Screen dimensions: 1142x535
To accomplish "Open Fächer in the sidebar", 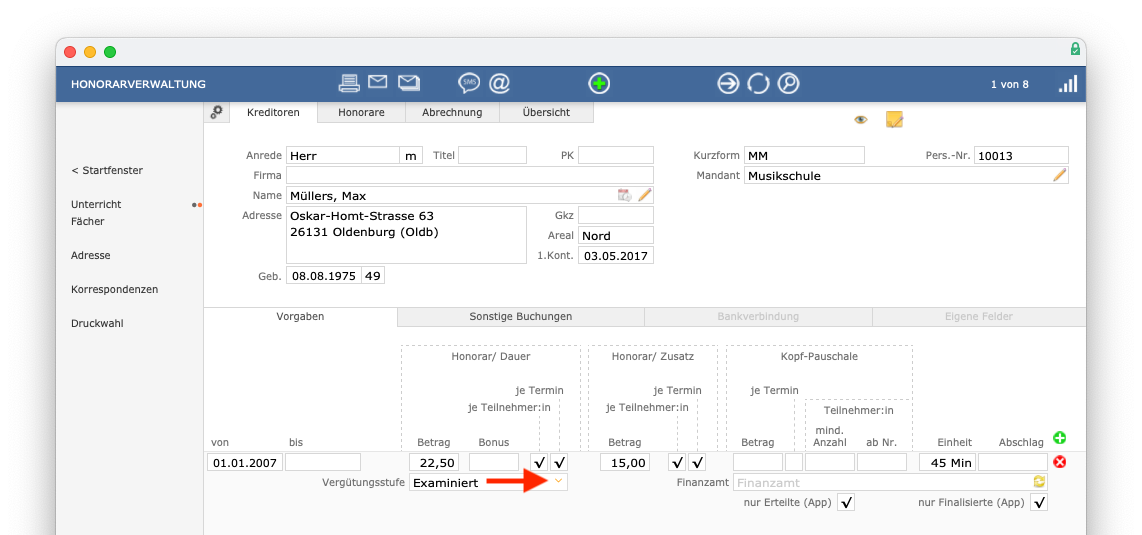I will coord(87,221).
